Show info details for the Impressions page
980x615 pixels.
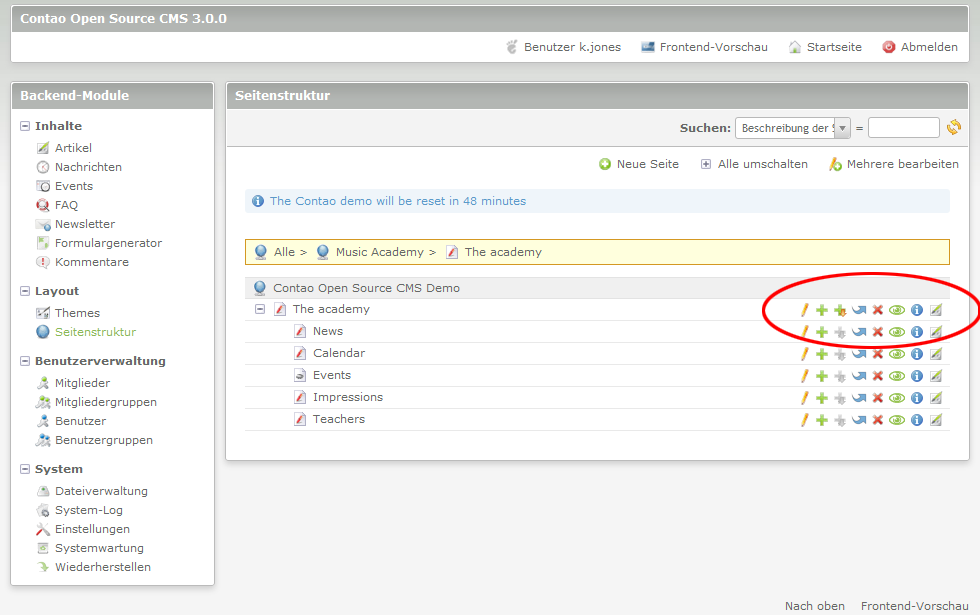(x=917, y=398)
